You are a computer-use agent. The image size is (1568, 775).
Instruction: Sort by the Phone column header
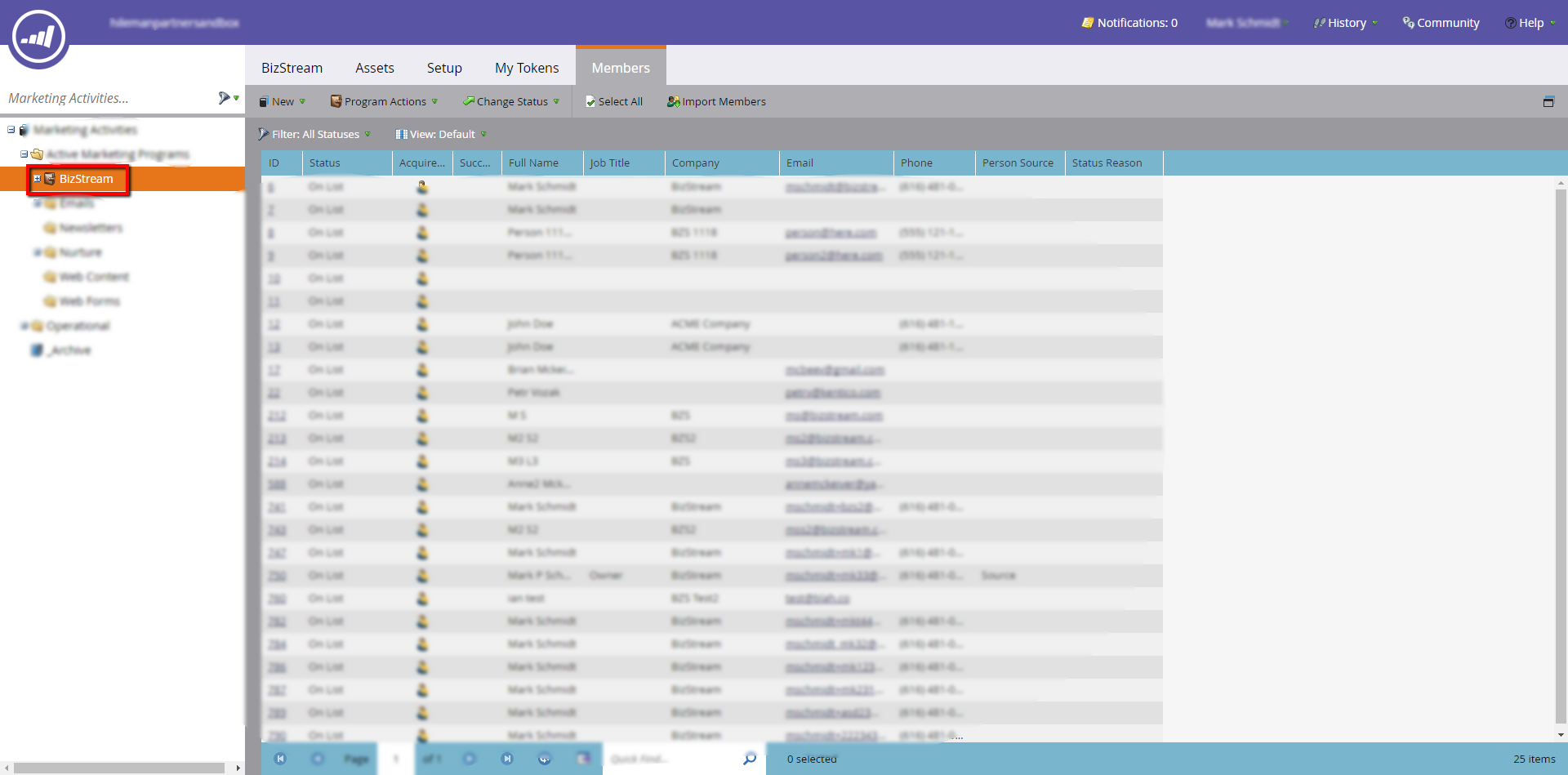coord(934,163)
